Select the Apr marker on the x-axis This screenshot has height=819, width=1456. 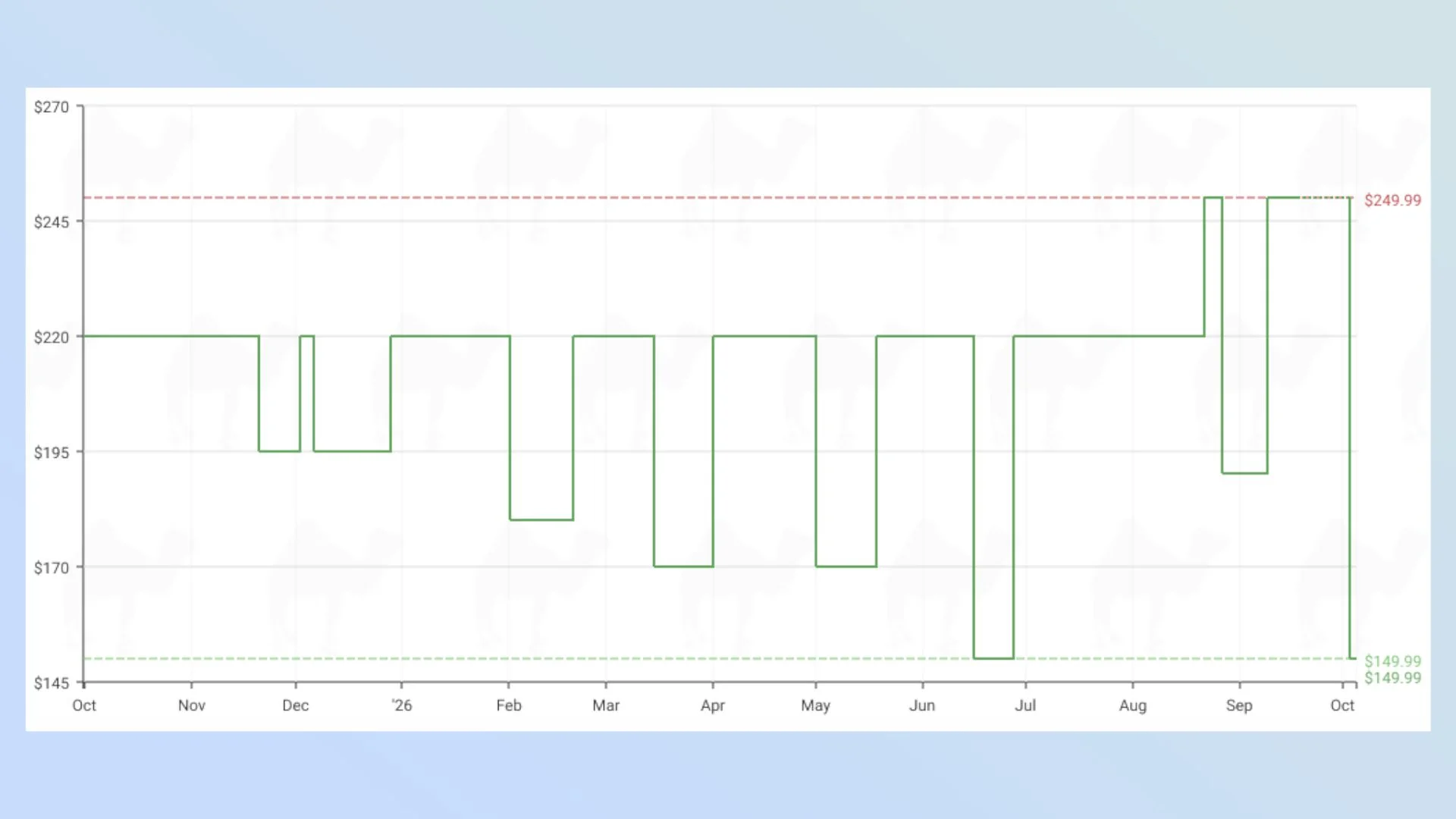pyautogui.click(x=713, y=705)
